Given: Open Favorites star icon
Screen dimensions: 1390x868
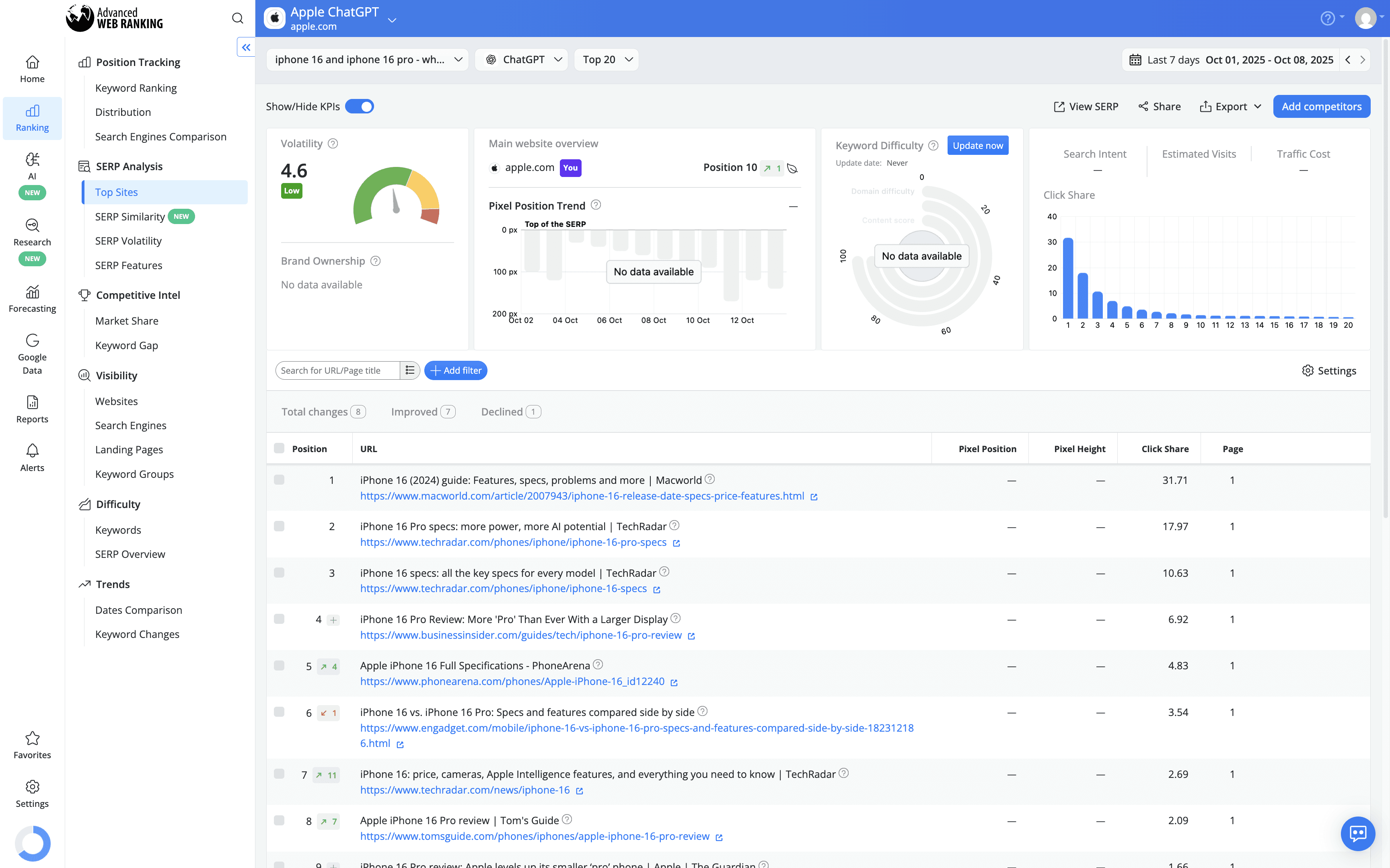Looking at the screenshot, I should click(x=32, y=738).
